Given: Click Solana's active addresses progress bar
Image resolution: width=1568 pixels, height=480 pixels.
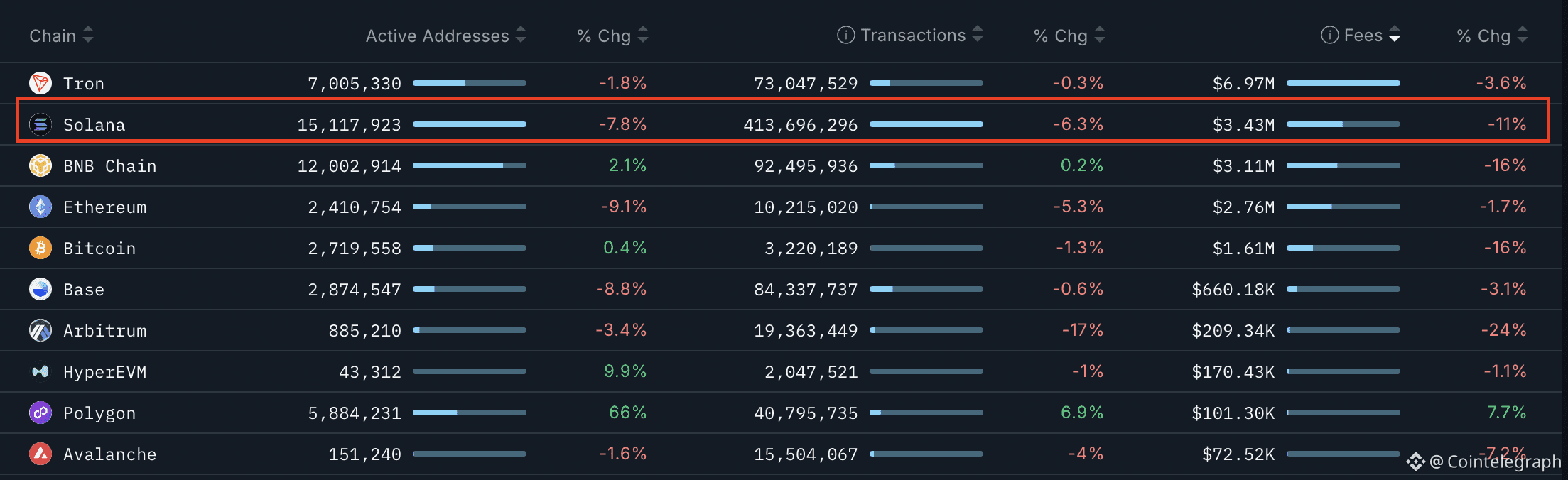Looking at the screenshot, I should pos(470,124).
